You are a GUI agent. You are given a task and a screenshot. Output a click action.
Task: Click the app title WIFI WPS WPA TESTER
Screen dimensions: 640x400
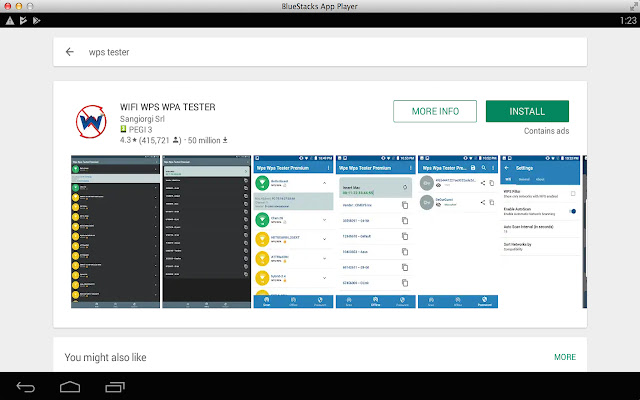(167, 107)
